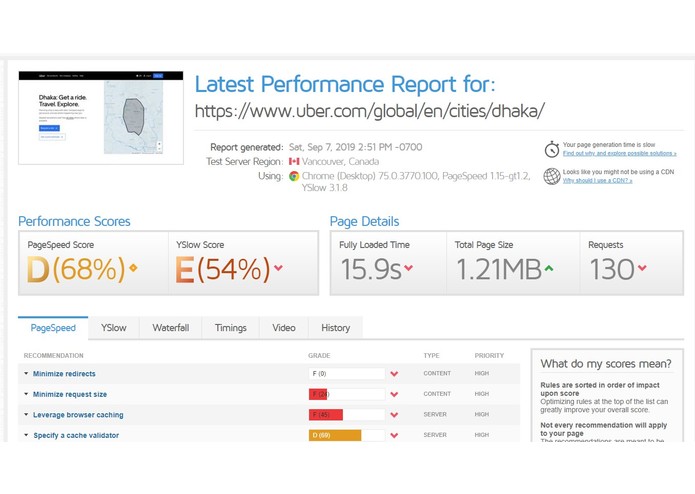Click the 130 requests value
This screenshot has height=494, width=695.
point(612,269)
